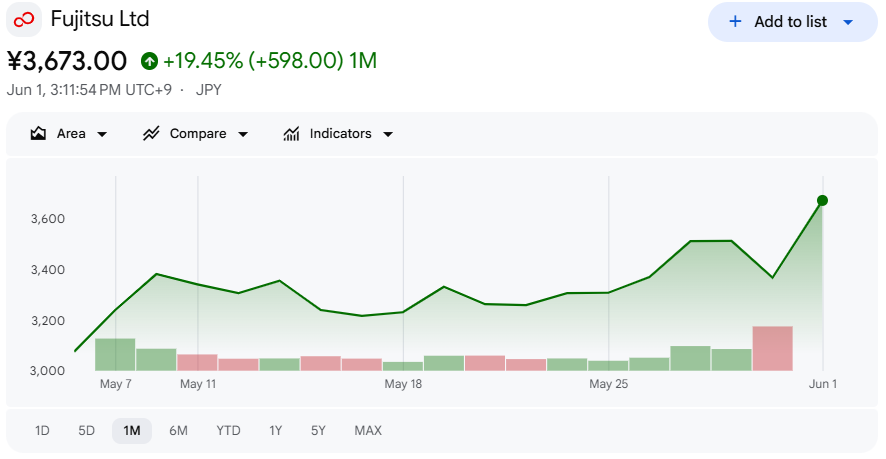This screenshot has width=886, height=459.
Task: Click the green up-arrow change icon
Action: coord(149,61)
